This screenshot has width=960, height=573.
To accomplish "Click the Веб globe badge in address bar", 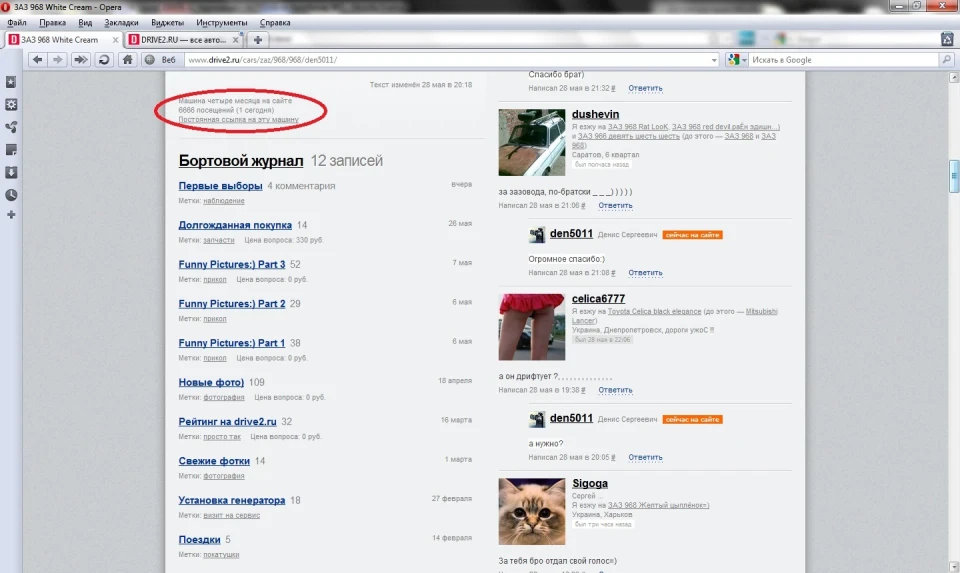I will click(x=161, y=59).
